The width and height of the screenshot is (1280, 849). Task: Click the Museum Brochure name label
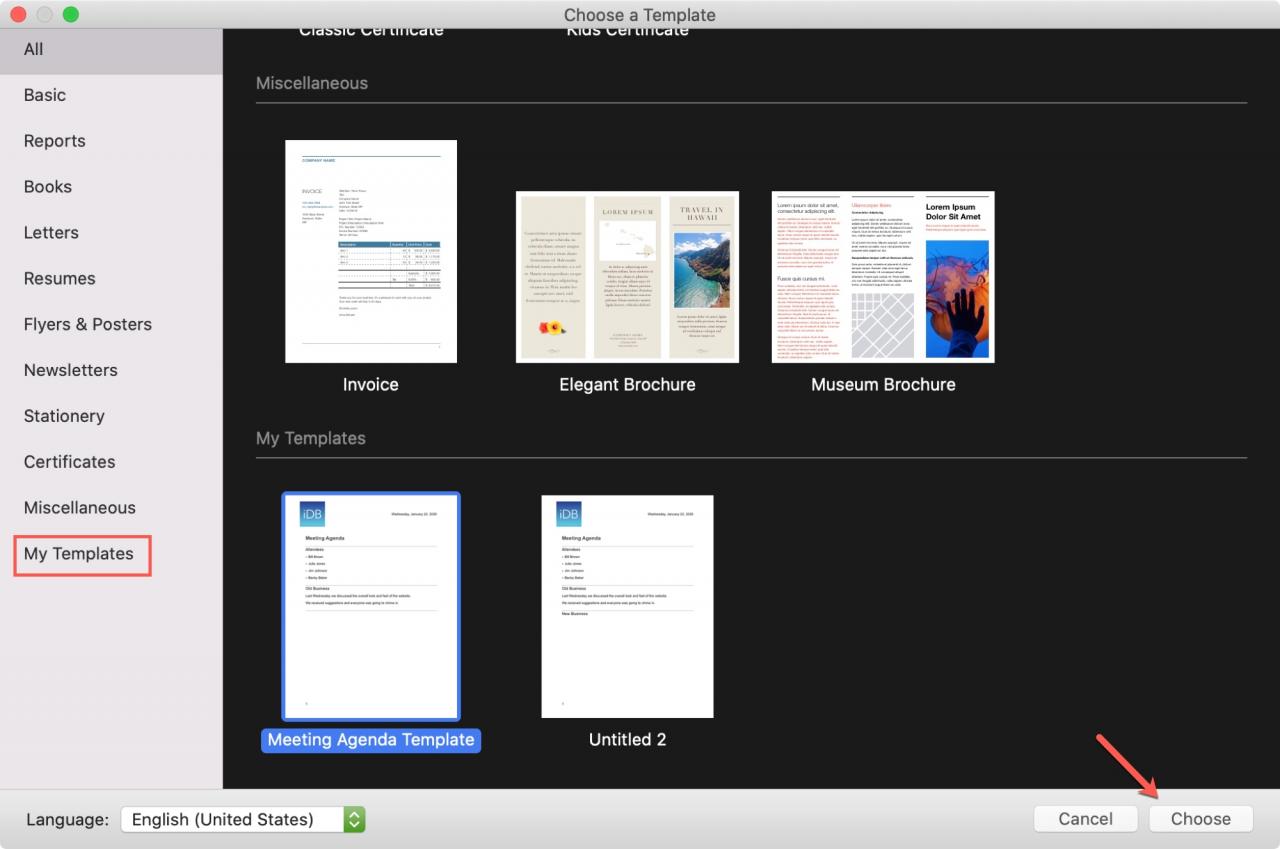883,385
